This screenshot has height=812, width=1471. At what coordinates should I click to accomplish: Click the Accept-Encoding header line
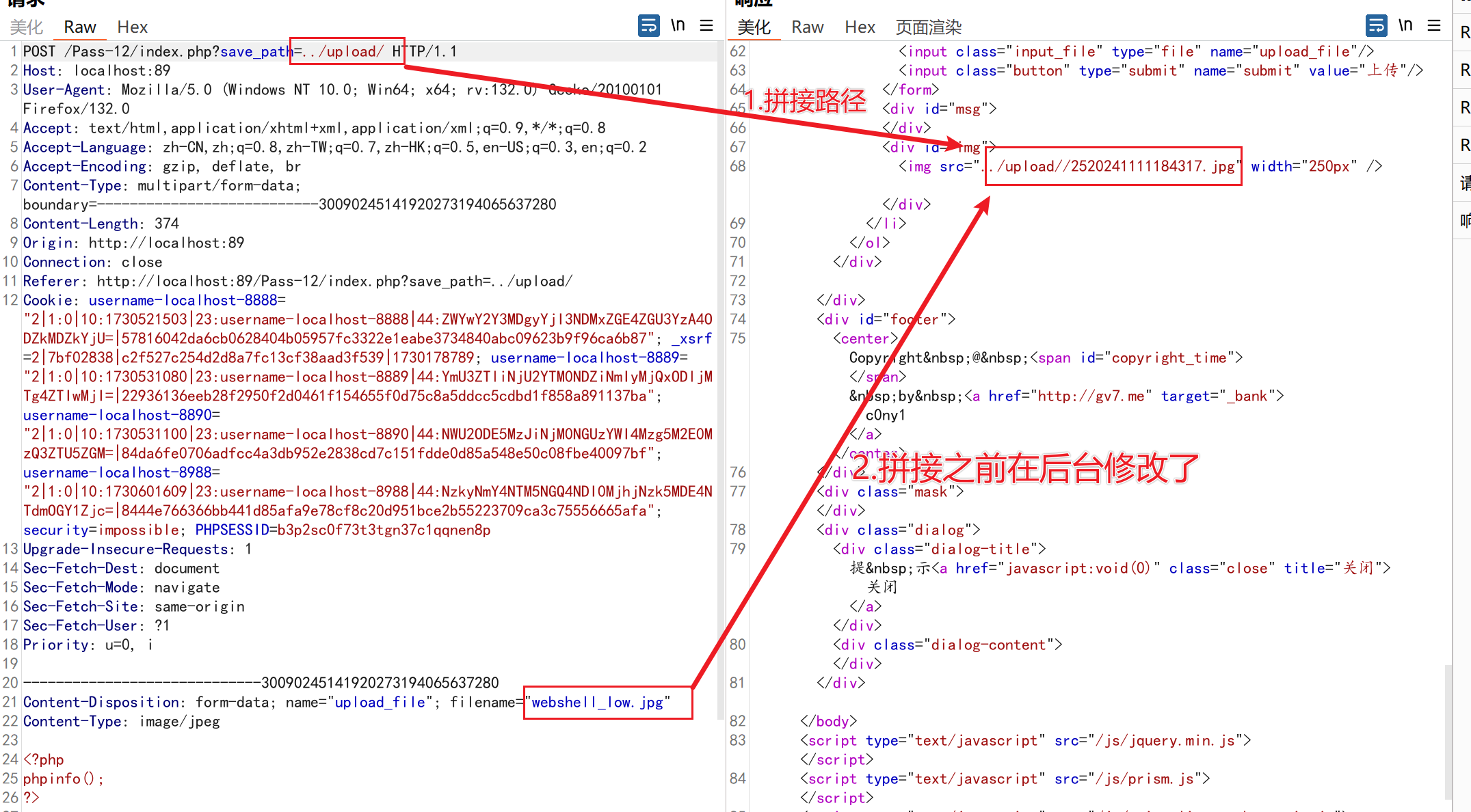point(162,166)
